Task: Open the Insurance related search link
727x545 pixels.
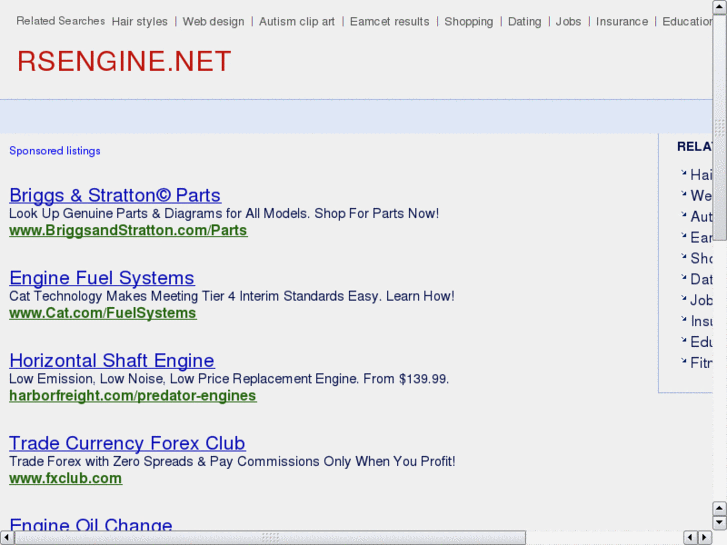Action: pyautogui.click(x=622, y=22)
